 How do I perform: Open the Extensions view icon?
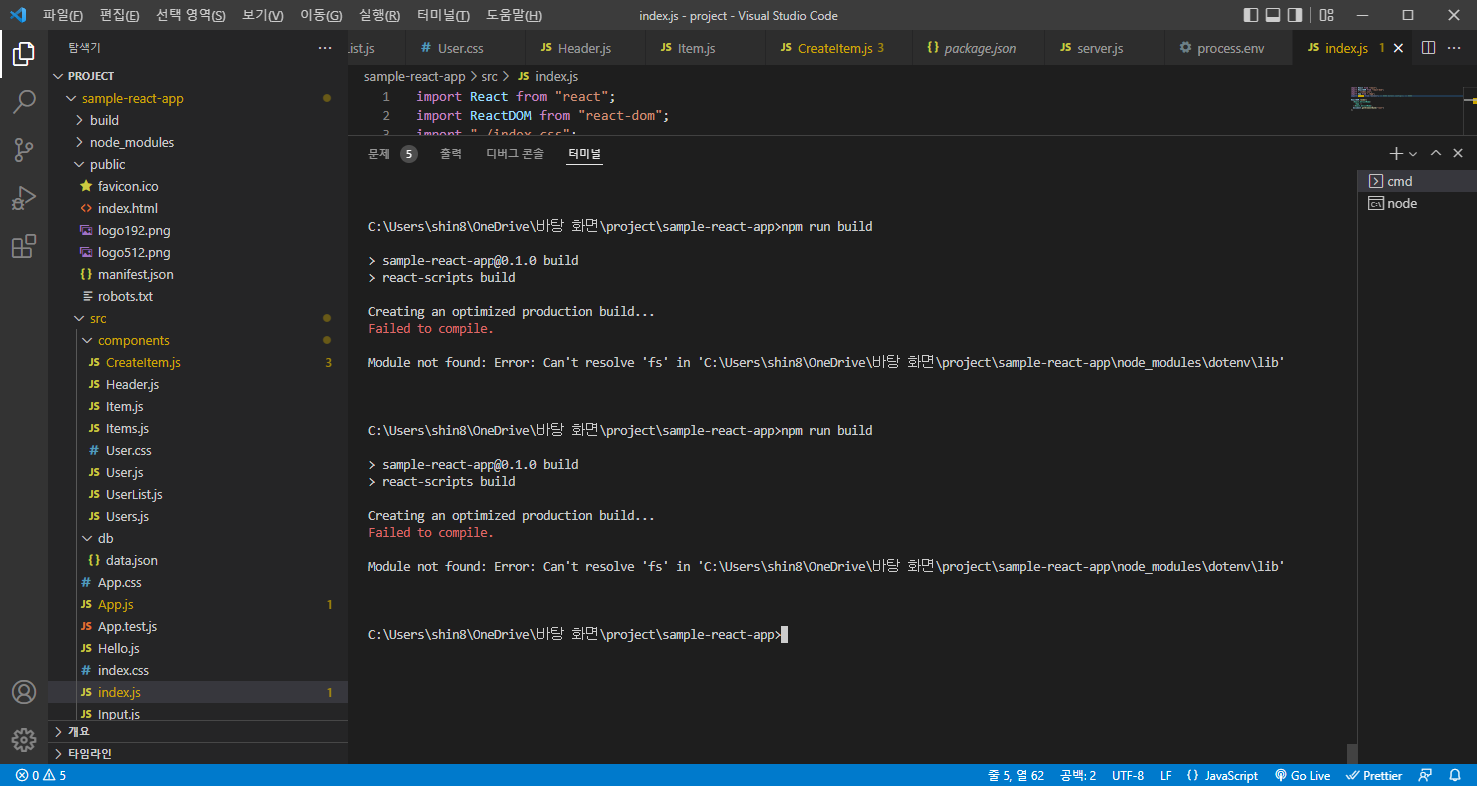(24, 246)
